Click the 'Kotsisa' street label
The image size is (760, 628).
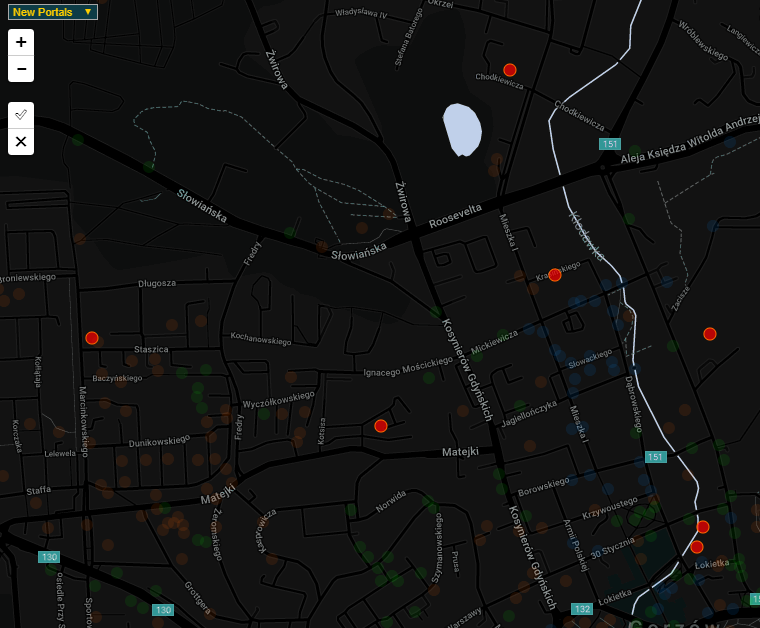pyautogui.click(x=321, y=431)
